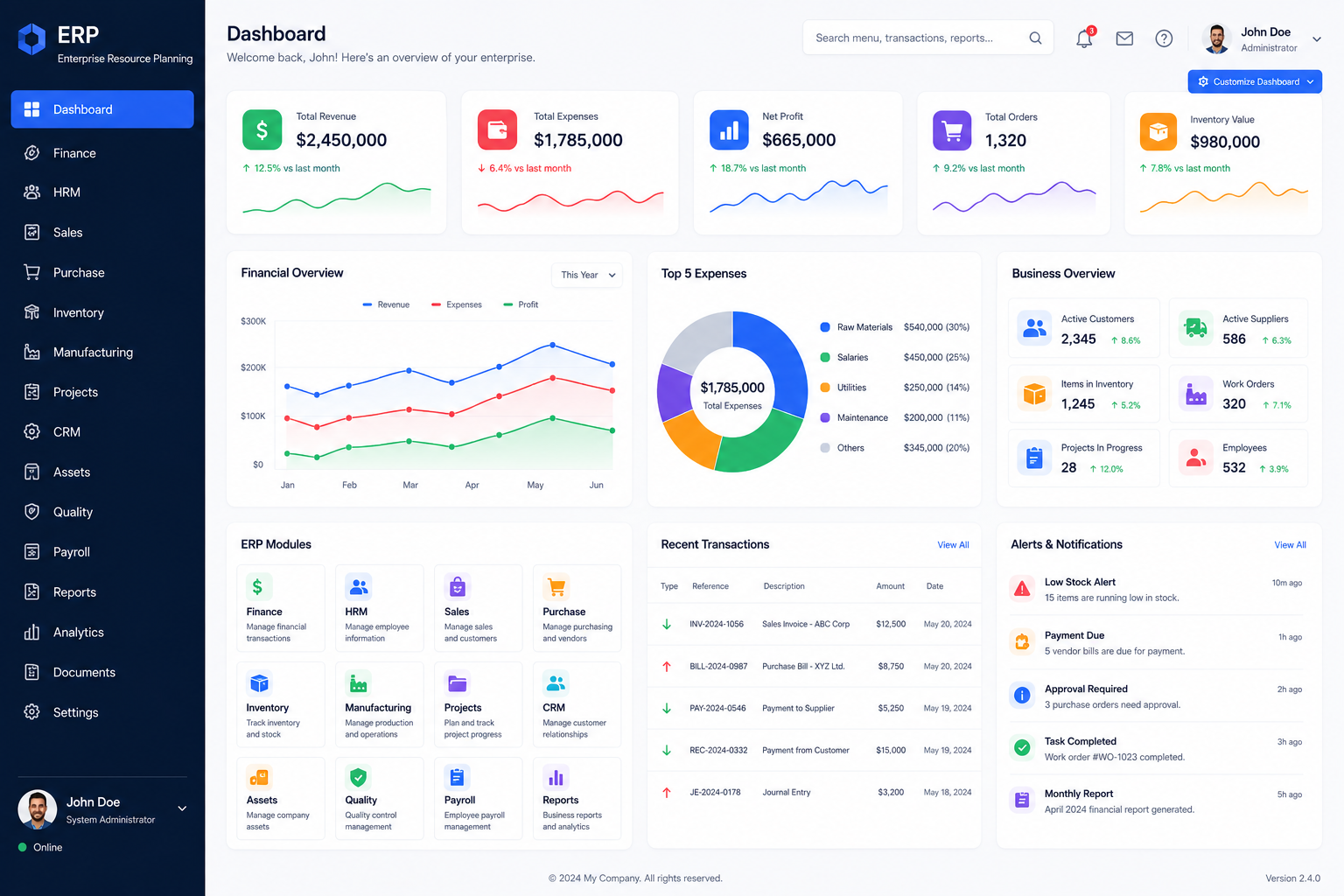The height and width of the screenshot is (896, 1344).
Task: Toggle the Expenses legend series
Action: (457, 304)
